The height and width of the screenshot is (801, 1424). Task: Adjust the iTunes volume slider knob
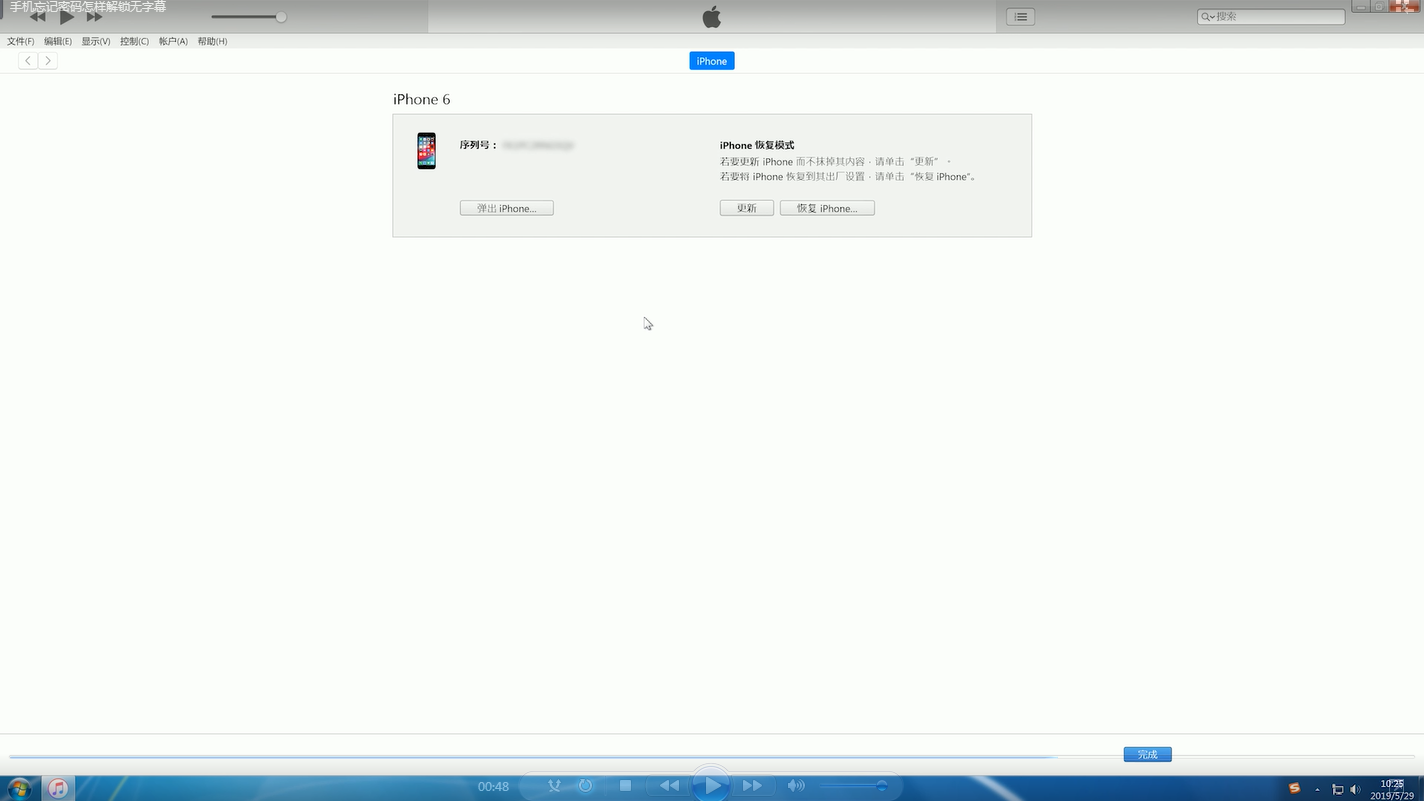pos(281,17)
